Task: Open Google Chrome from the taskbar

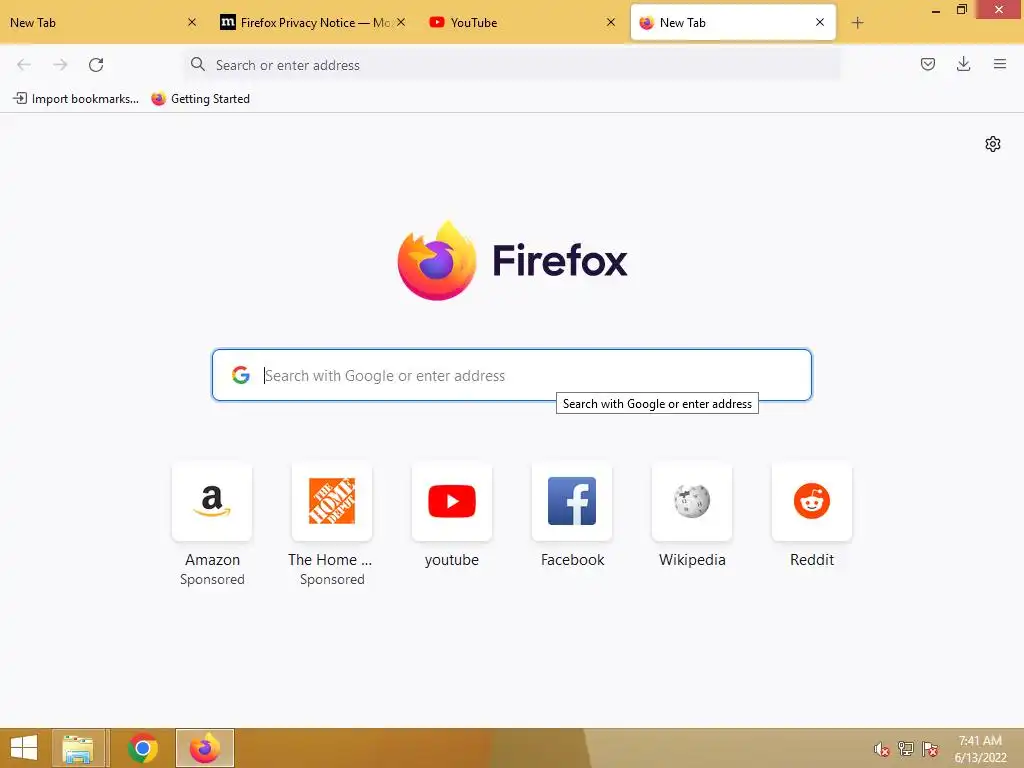Action: pos(142,748)
